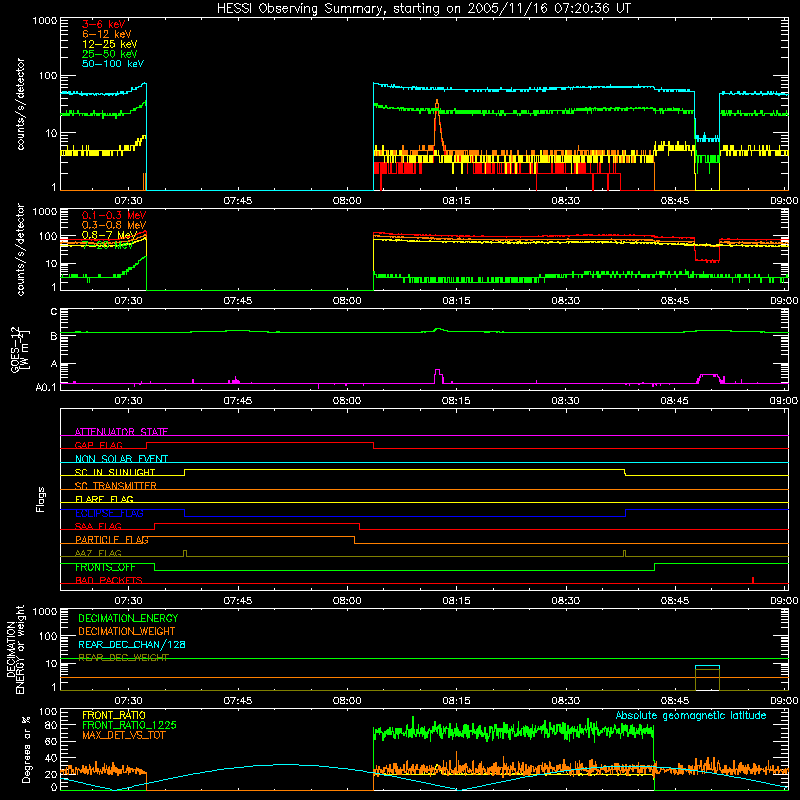Screen dimensions: 800x800
Task: Click the FRONTS_OFF flag label
Action: pos(105,567)
